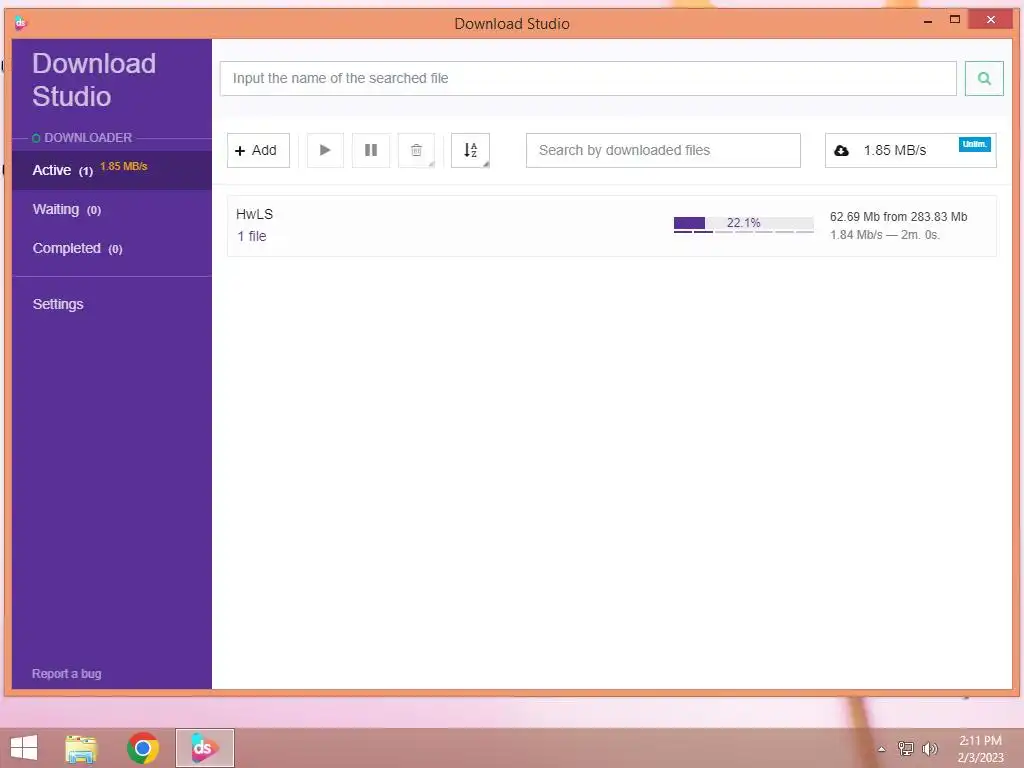Close the Download Studio window

(991, 20)
